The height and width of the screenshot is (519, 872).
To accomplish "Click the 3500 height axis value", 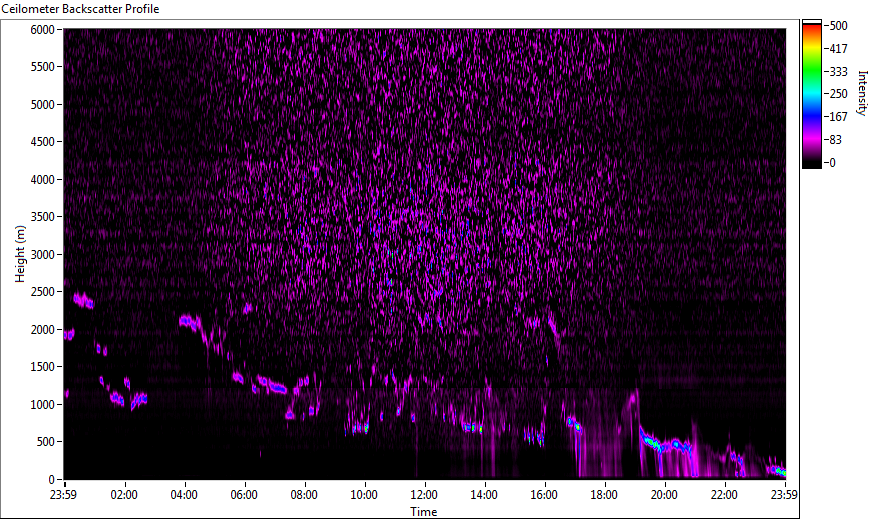I will click(x=42, y=217).
